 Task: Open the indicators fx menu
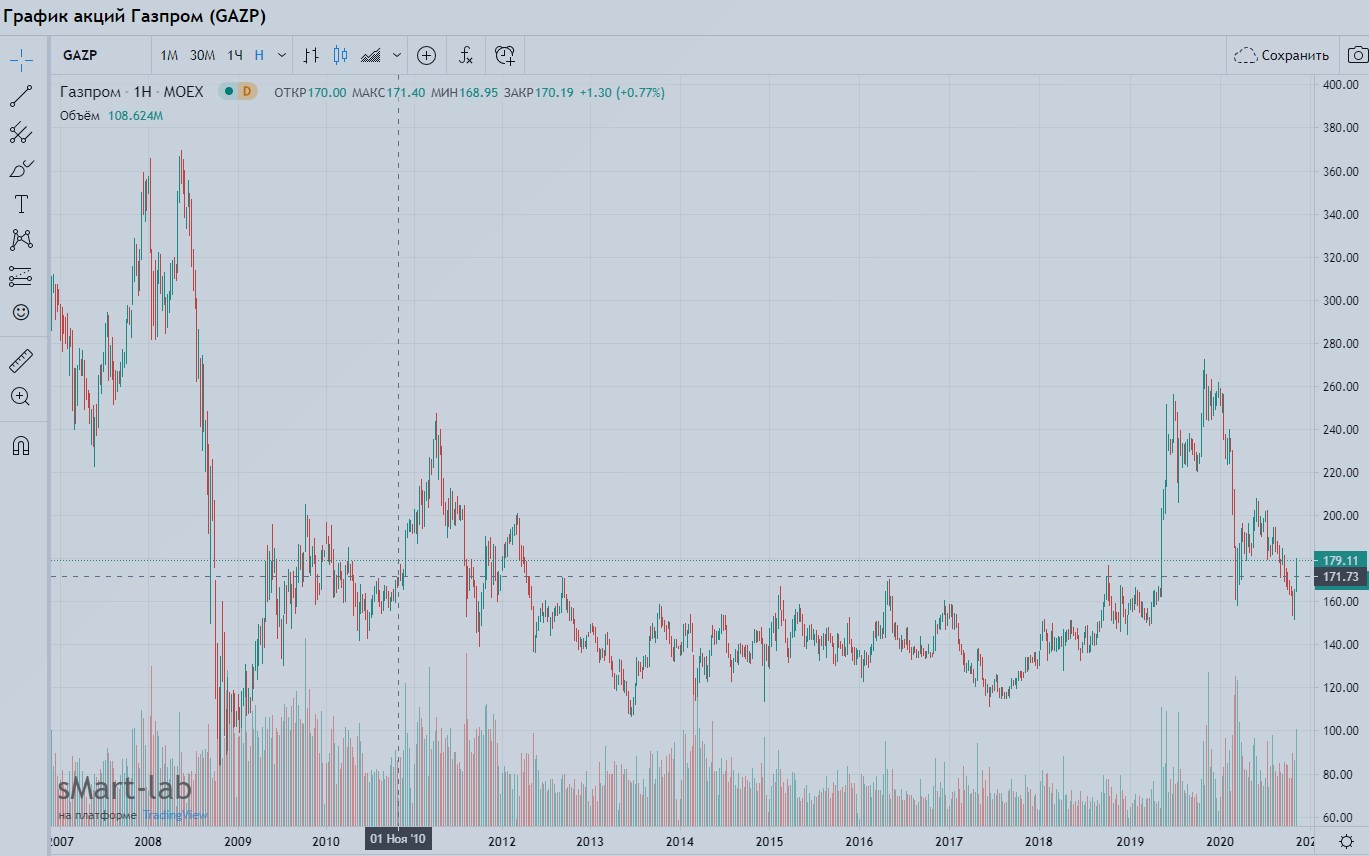tap(466, 55)
